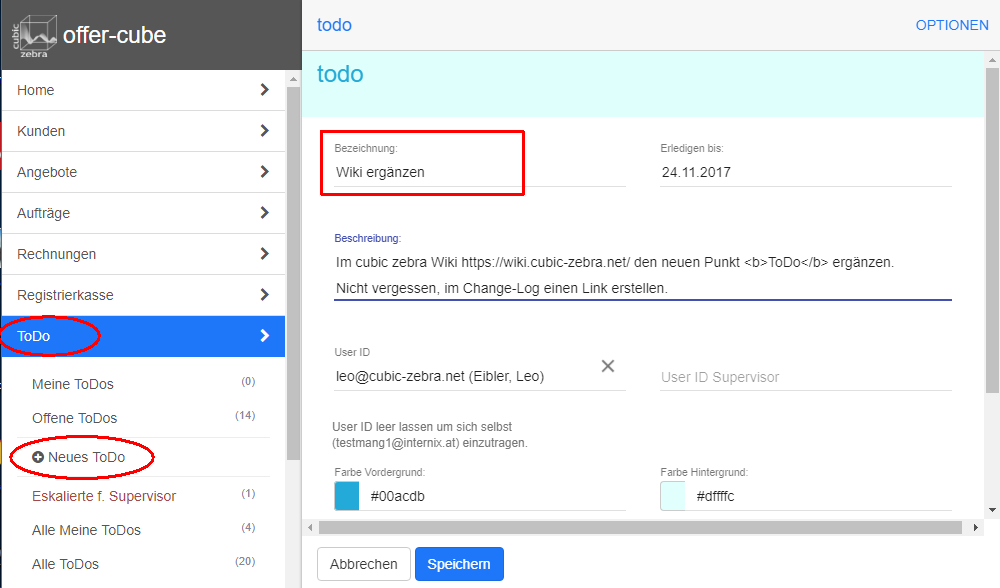Click the blue Farbe Vordergrund swatch
This screenshot has height=588, width=1000.
pyautogui.click(x=348, y=496)
